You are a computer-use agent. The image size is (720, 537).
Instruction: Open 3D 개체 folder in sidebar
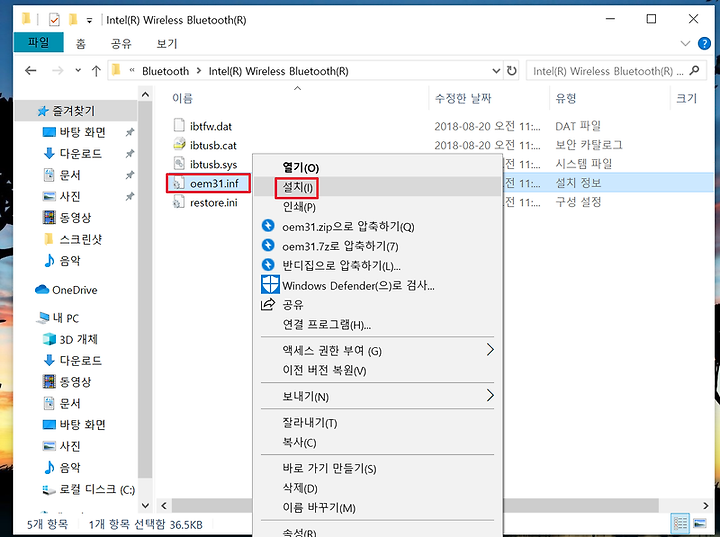pos(70,339)
